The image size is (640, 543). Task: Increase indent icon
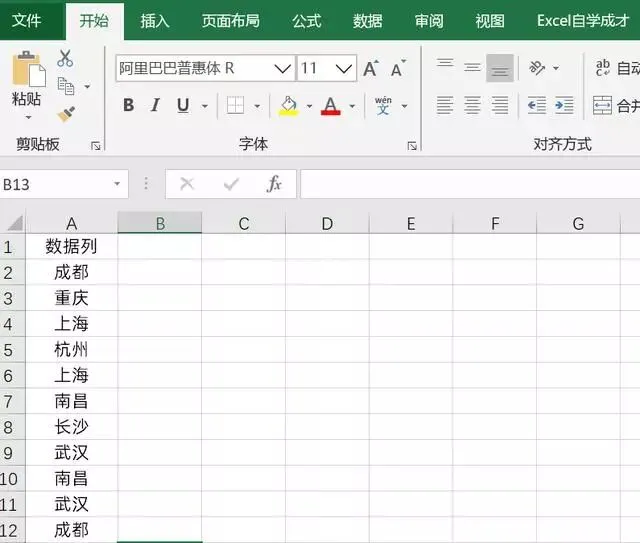click(564, 106)
